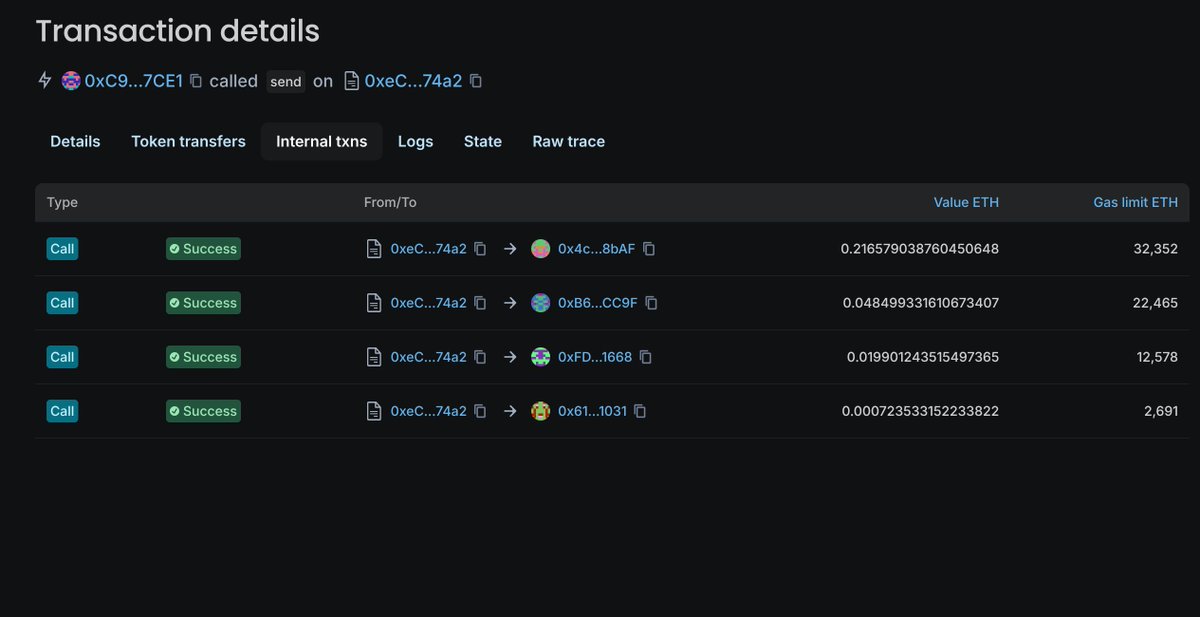The height and width of the screenshot is (617, 1200).
Task: Click the Call badge in 0x61...1031 row
Action: pyautogui.click(x=62, y=411)
